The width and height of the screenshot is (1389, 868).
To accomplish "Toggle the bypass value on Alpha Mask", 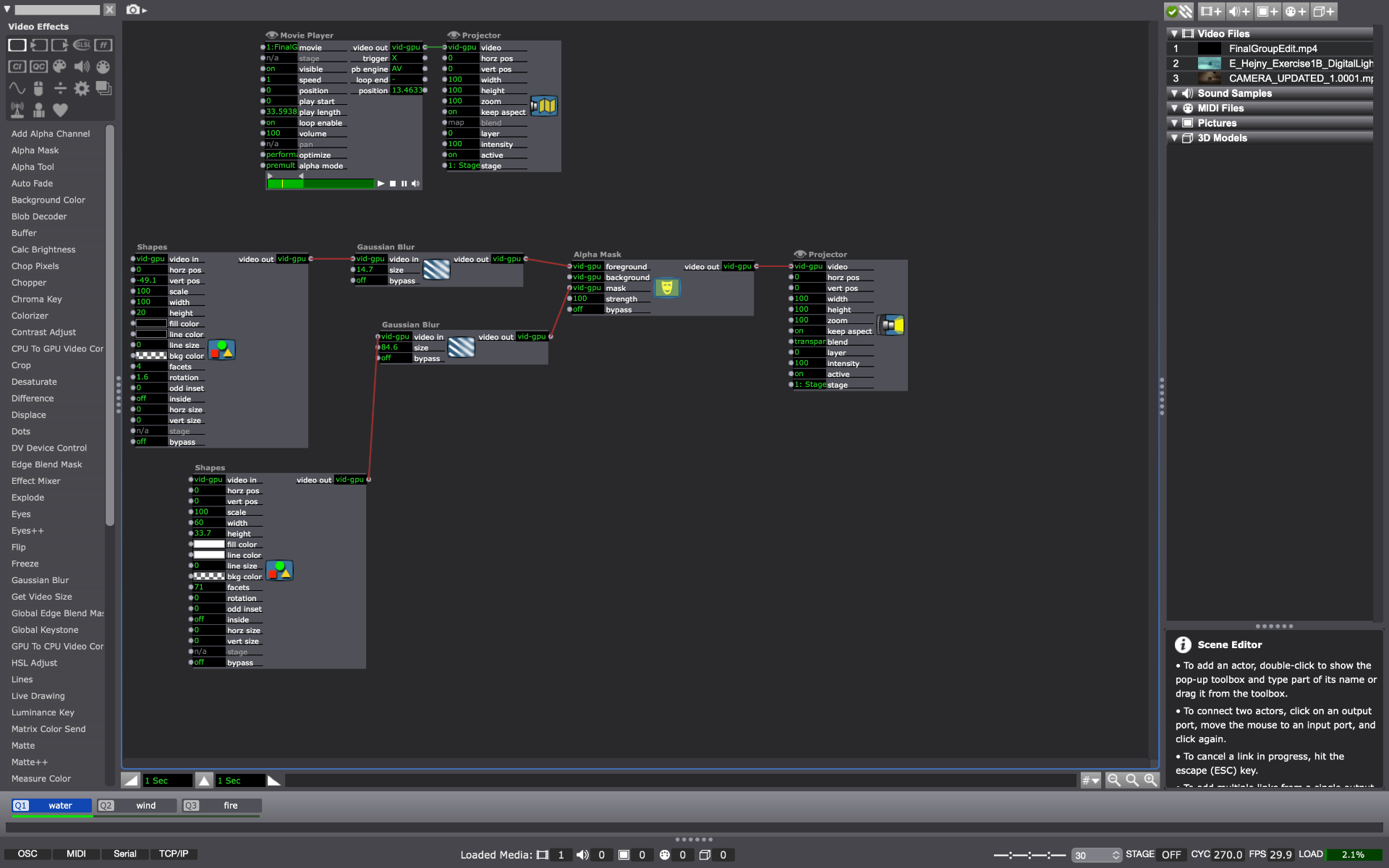I will tap(587, 310).
